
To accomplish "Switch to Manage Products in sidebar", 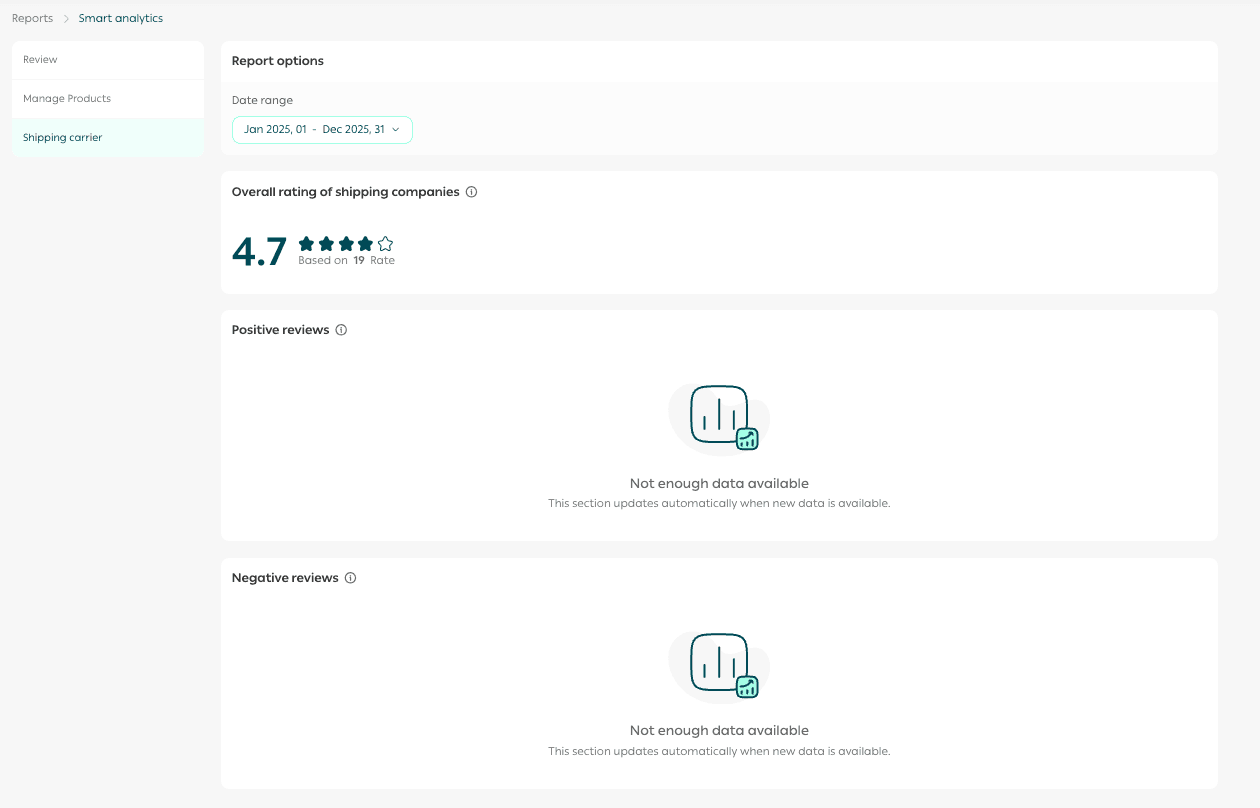I will pos(67,99).
